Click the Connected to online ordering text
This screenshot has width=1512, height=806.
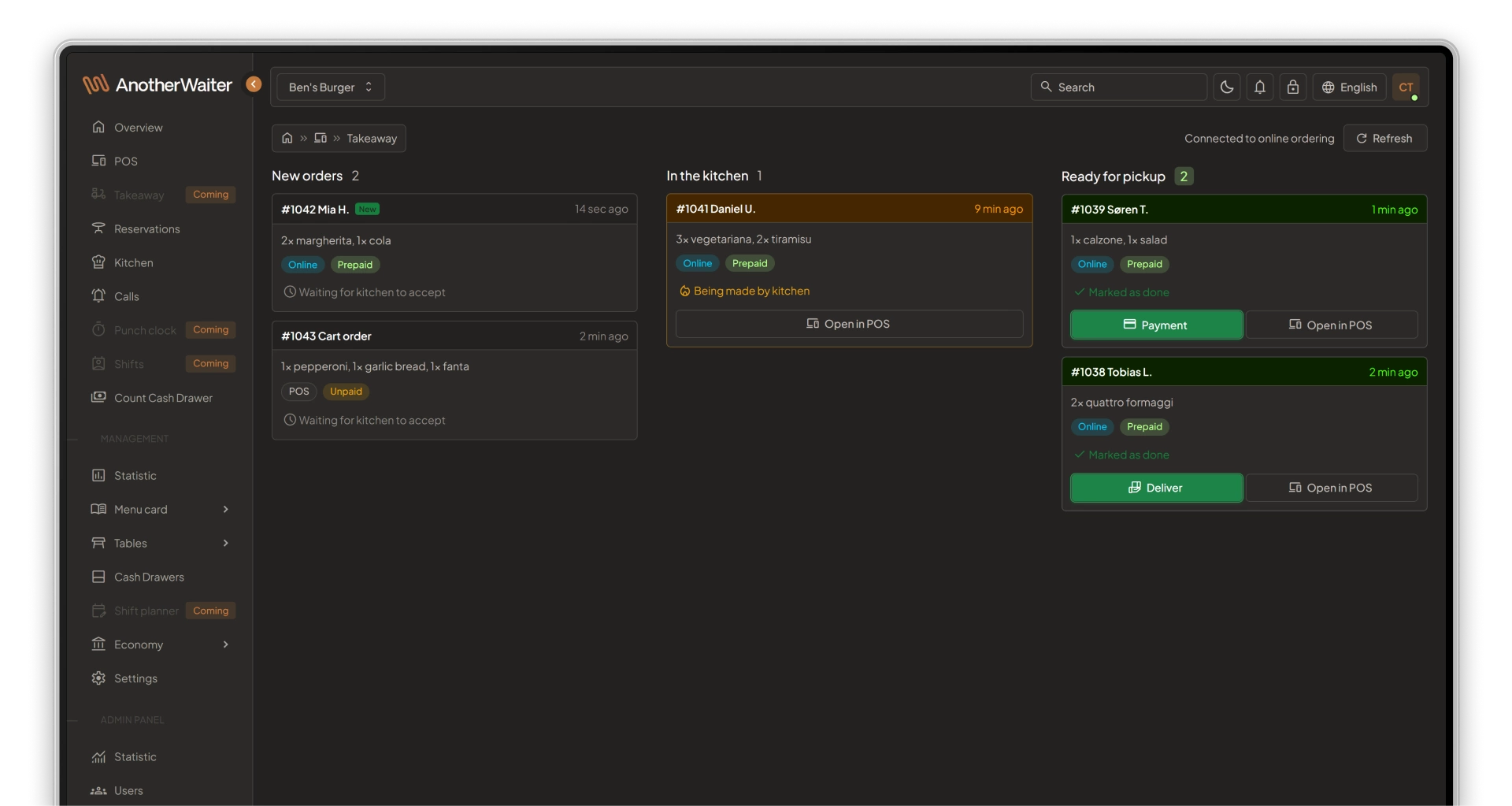click(1259, 139)
